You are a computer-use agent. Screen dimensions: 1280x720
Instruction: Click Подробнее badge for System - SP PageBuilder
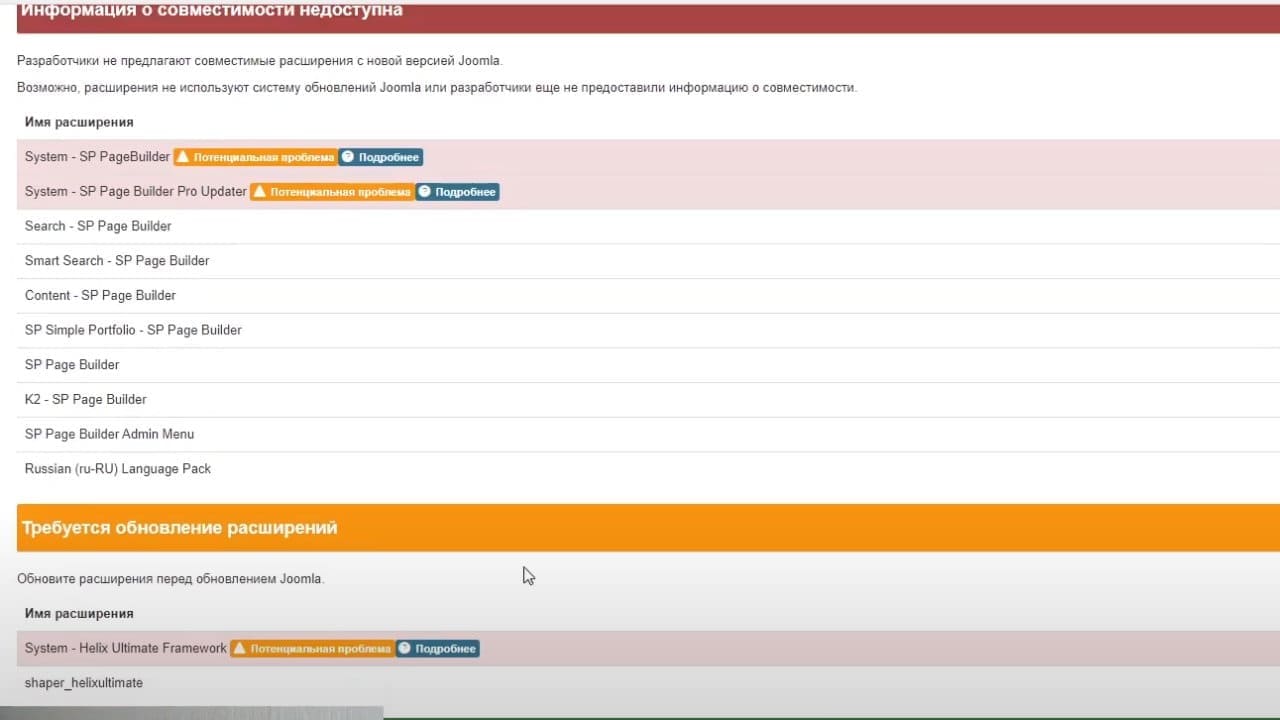click(x=380, y=157)
